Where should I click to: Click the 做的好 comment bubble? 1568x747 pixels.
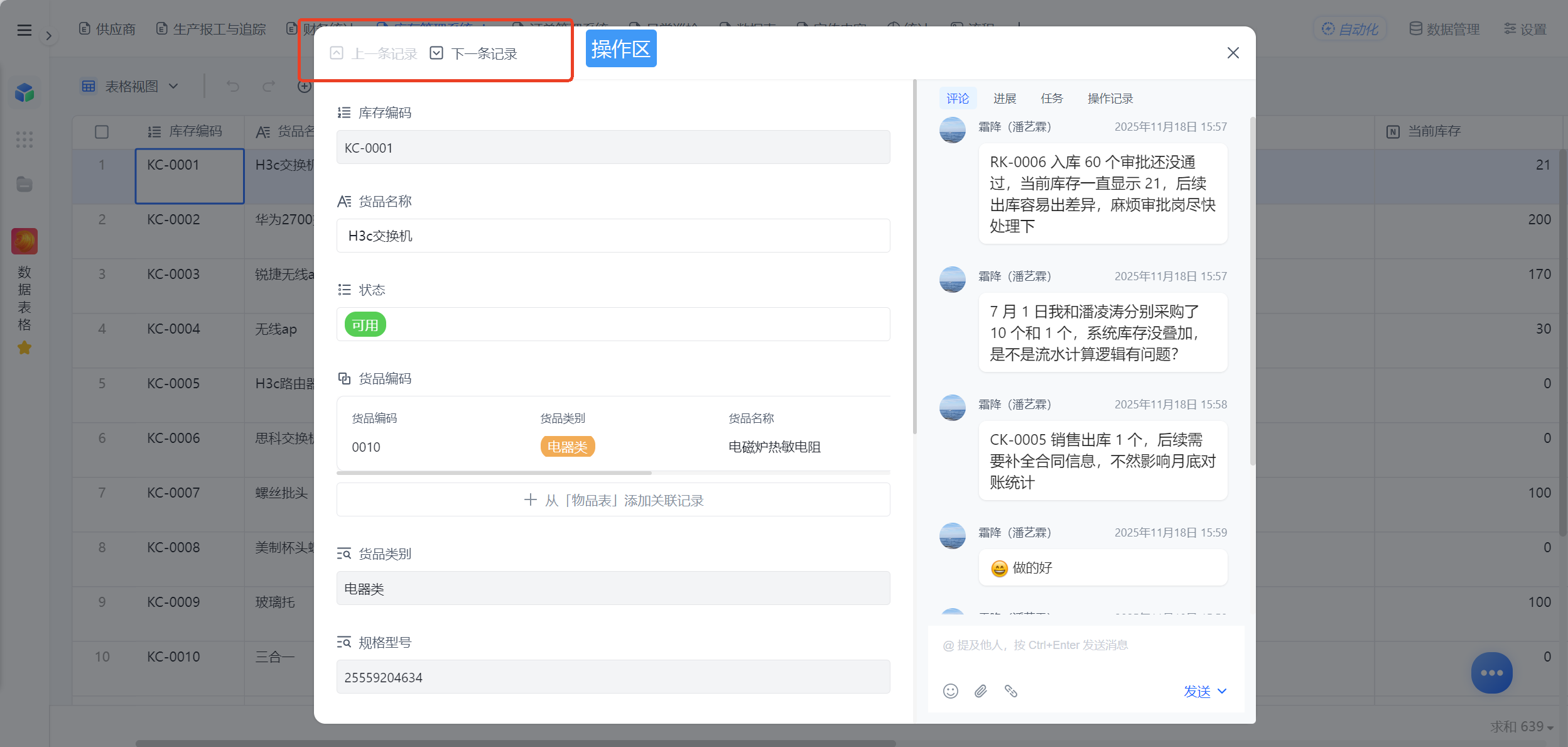(1103, 568)
